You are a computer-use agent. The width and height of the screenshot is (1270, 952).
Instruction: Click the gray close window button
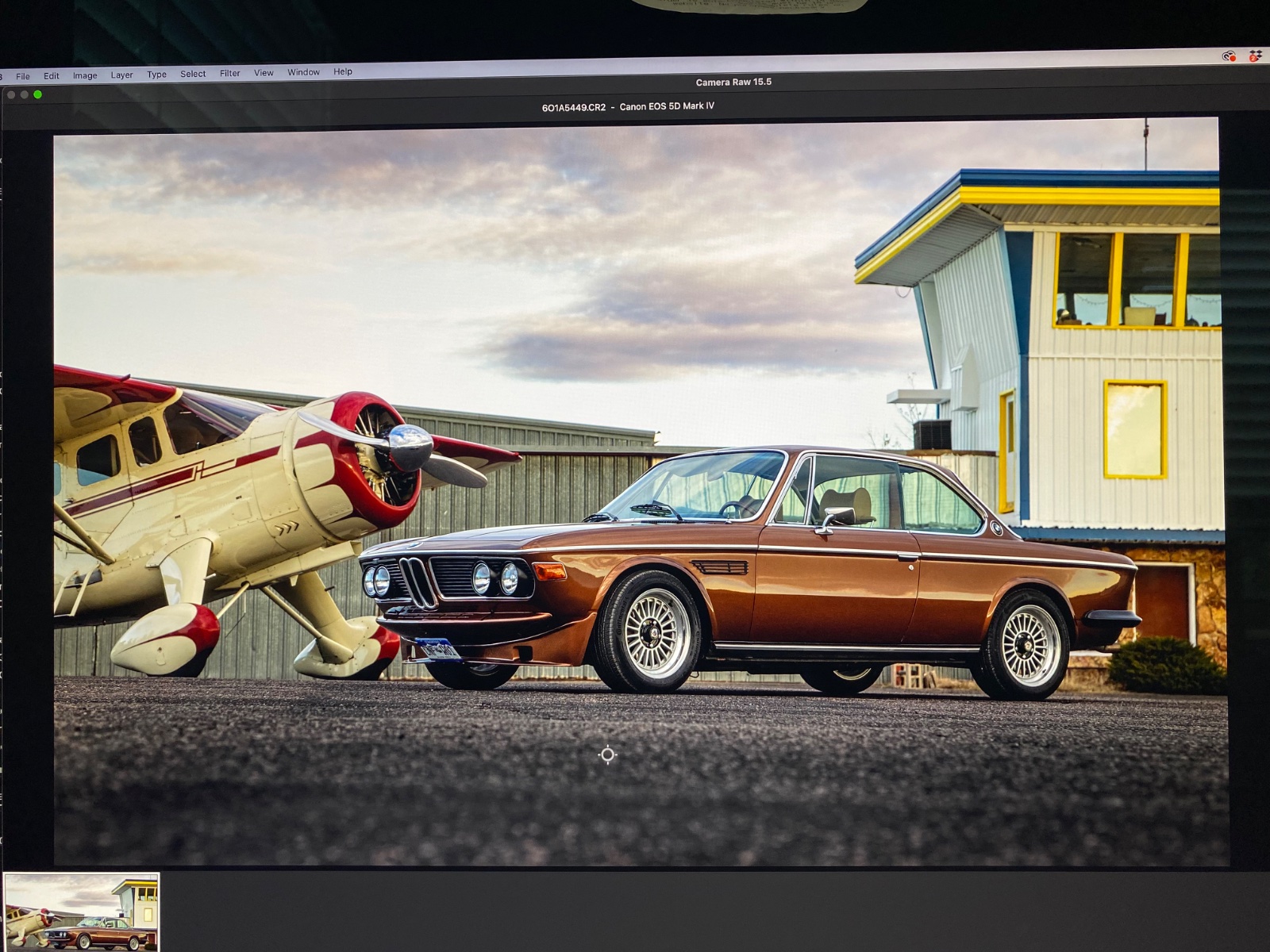[x=11, y=94]
